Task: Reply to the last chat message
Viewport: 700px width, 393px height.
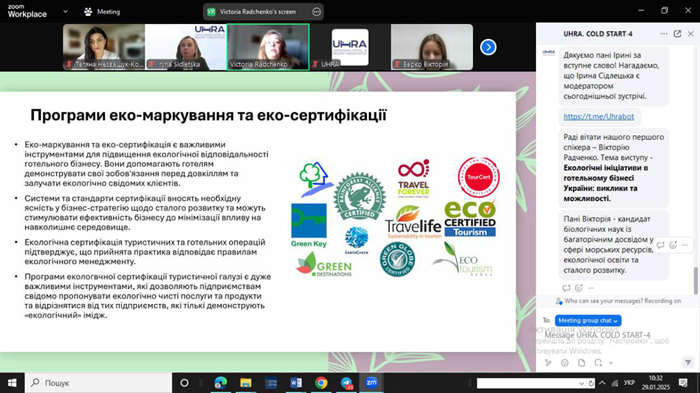Action: (566, 288)
